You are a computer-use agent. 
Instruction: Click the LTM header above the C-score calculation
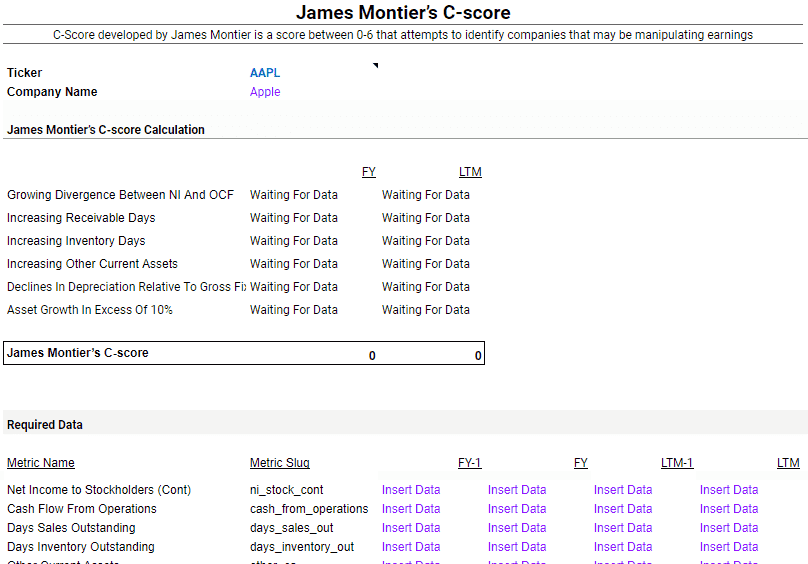470,172
